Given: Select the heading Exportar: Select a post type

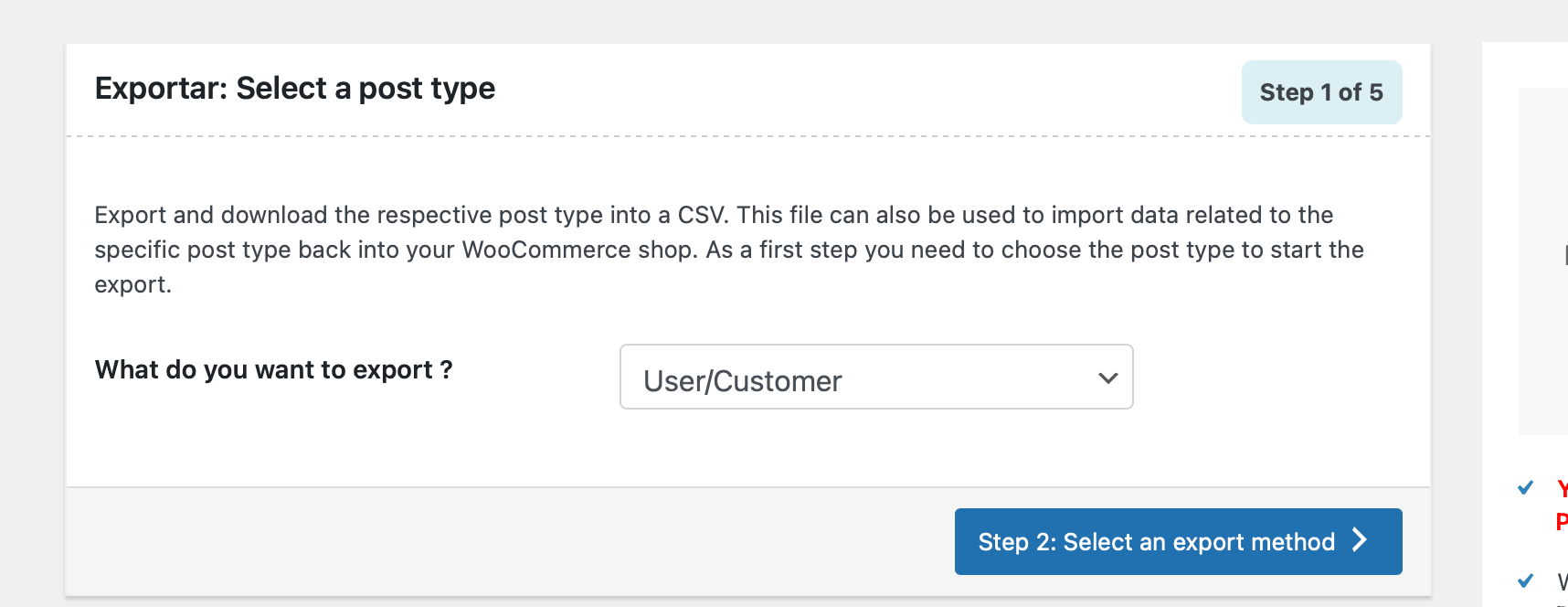Looking at the screenshot, I should (295, 89).
